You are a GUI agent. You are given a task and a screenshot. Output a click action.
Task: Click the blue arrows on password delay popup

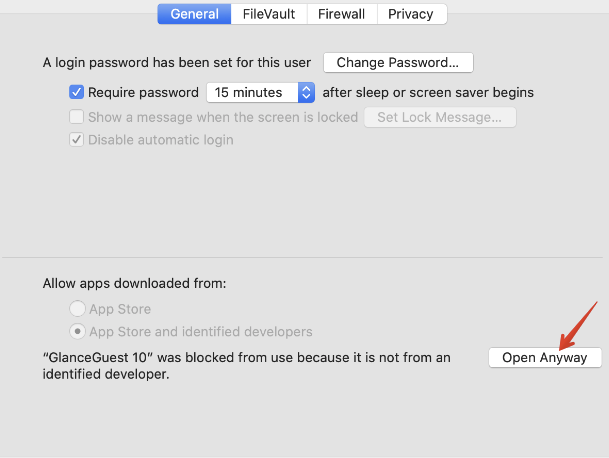pyautogui.click(x=306, y=92)
